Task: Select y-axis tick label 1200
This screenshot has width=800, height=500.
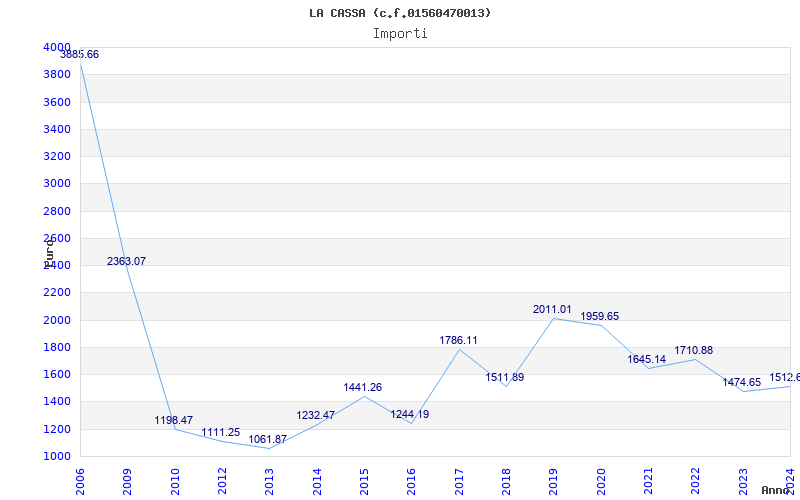Action: coord(57,429)
